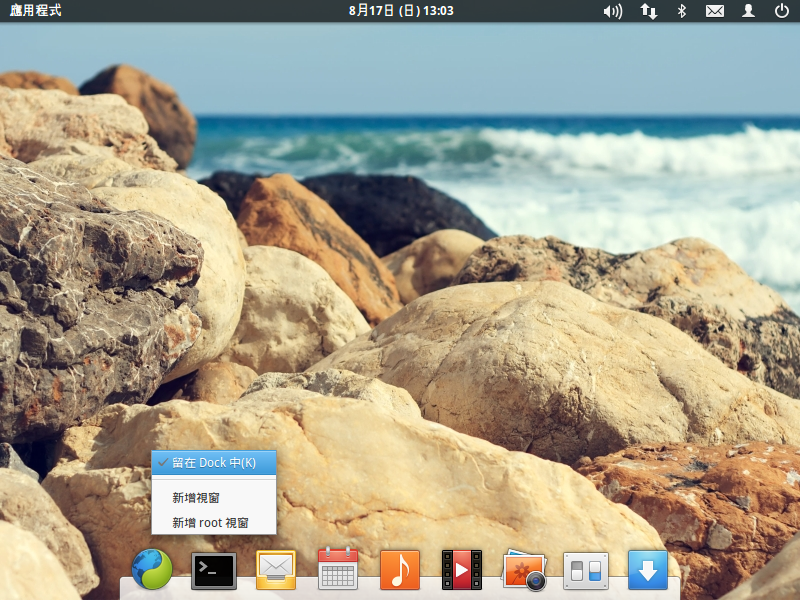Open the 應用程式 applications menu
800x600 pixels.
35,10
